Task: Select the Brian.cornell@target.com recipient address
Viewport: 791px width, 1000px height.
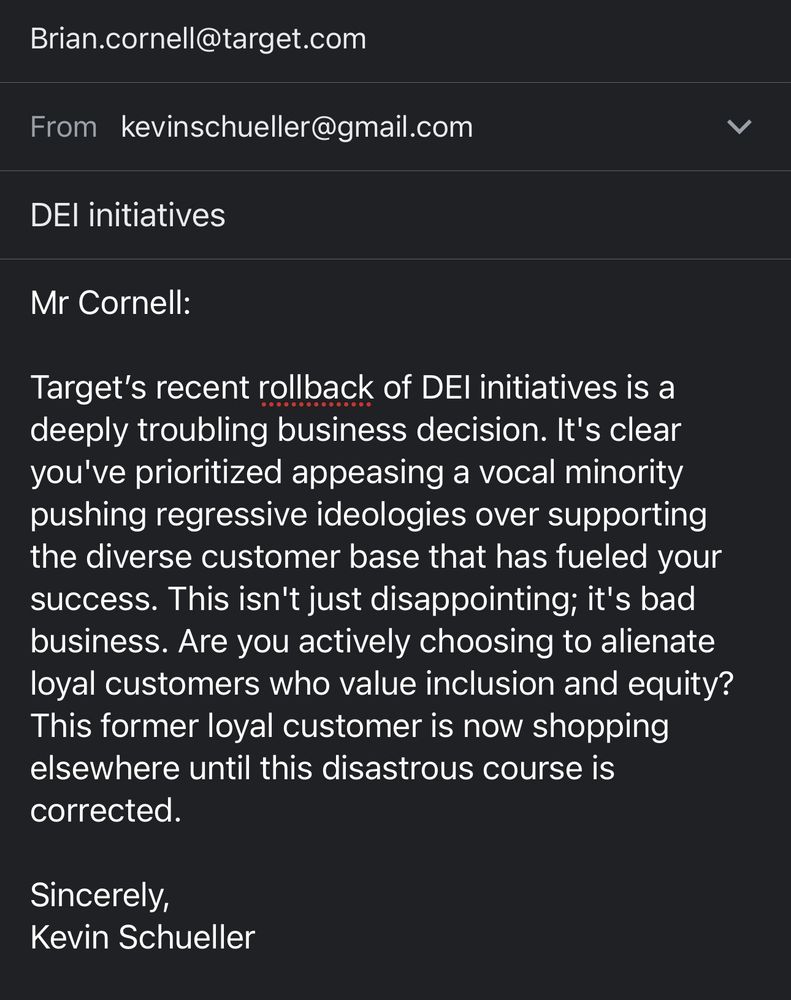Action: [198, 39]
